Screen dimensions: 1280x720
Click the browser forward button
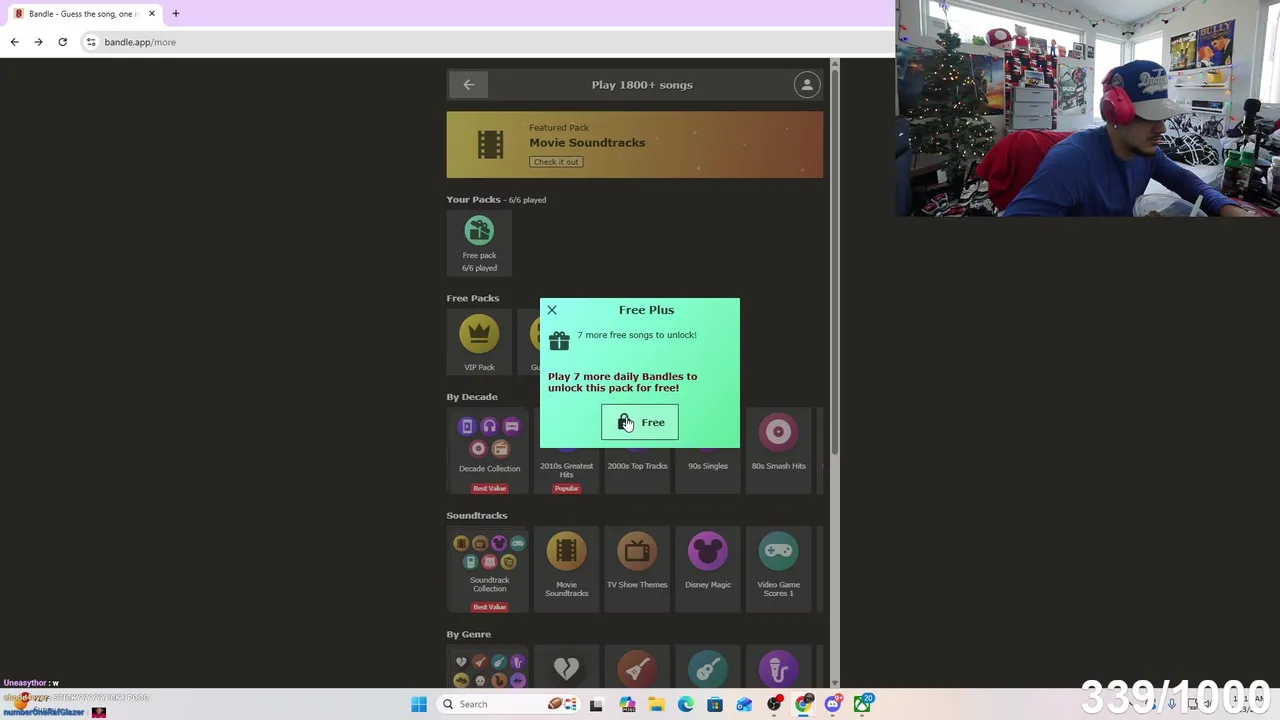click(38, 42)
